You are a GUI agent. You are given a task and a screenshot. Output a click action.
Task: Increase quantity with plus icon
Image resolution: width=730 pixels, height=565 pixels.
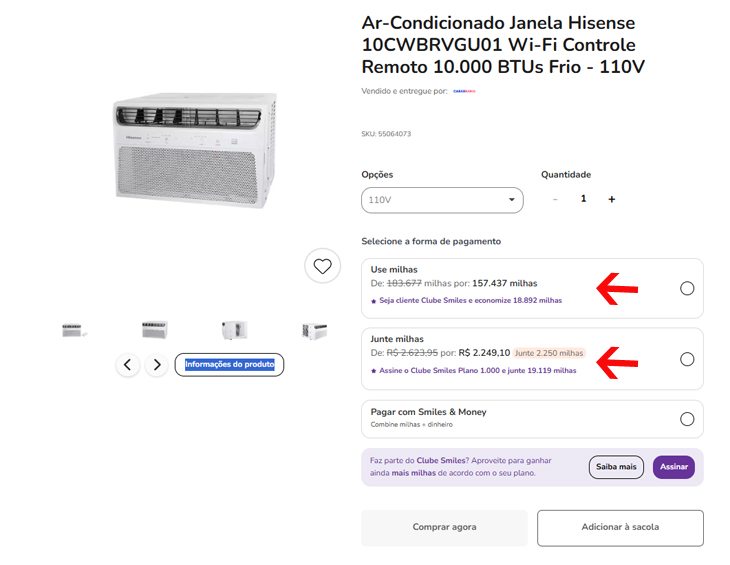[x=612, y=199]
